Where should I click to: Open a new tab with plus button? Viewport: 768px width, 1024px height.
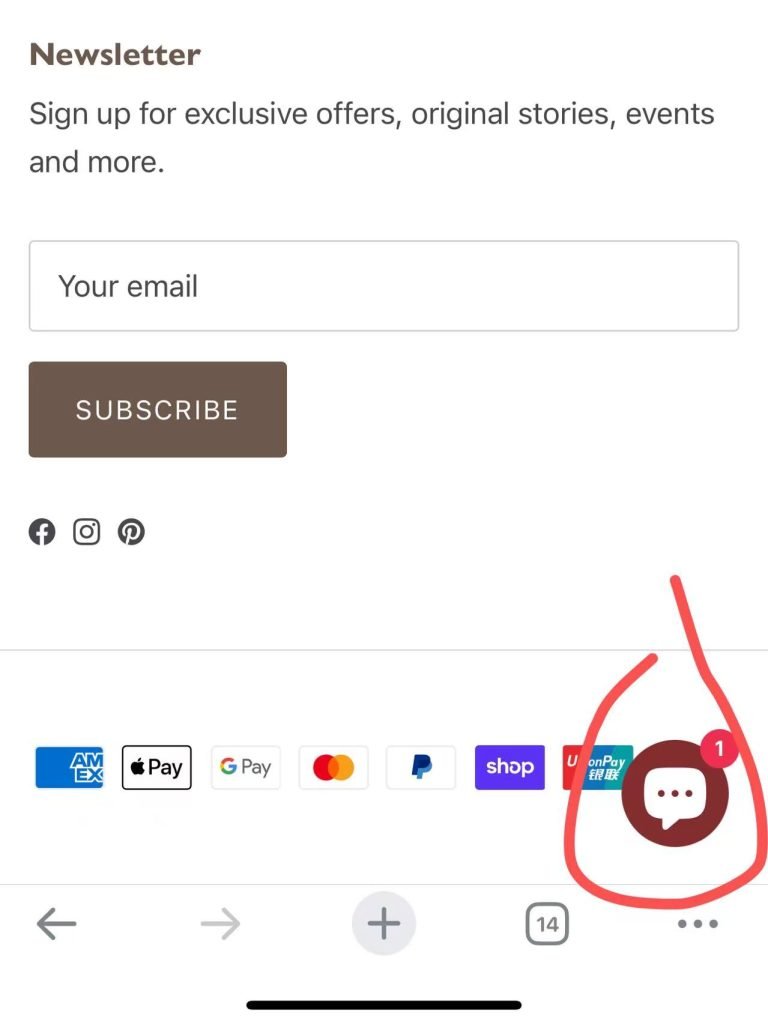point(384,923)
